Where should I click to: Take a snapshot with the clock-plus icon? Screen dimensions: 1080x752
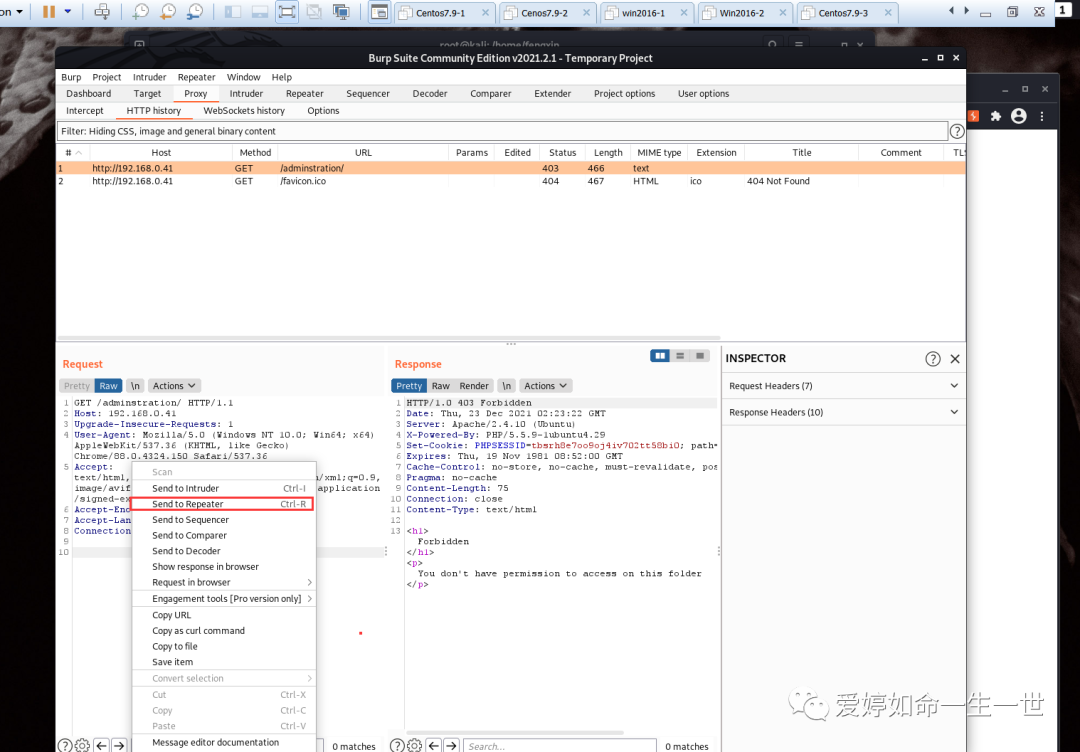[x=141, y=12]
